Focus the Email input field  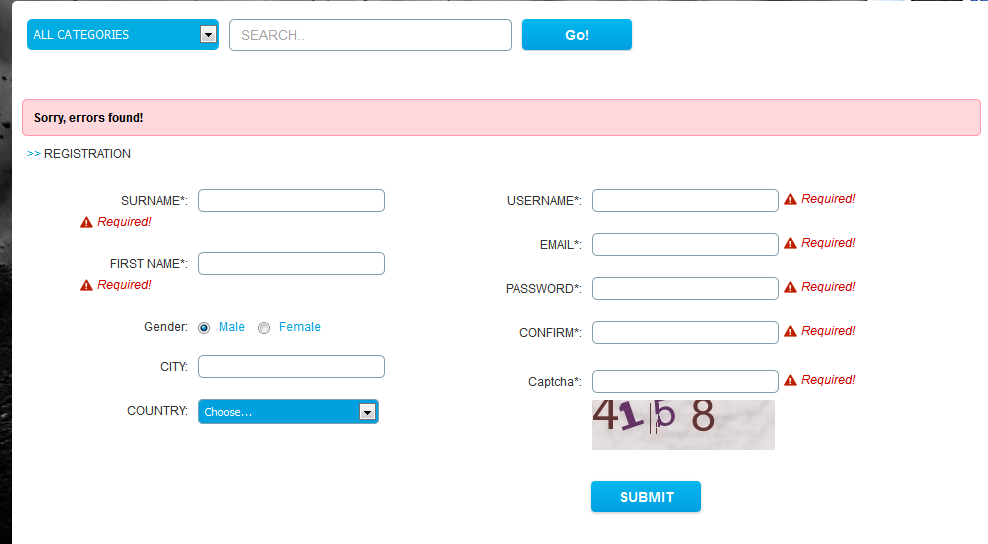(685, 245)
